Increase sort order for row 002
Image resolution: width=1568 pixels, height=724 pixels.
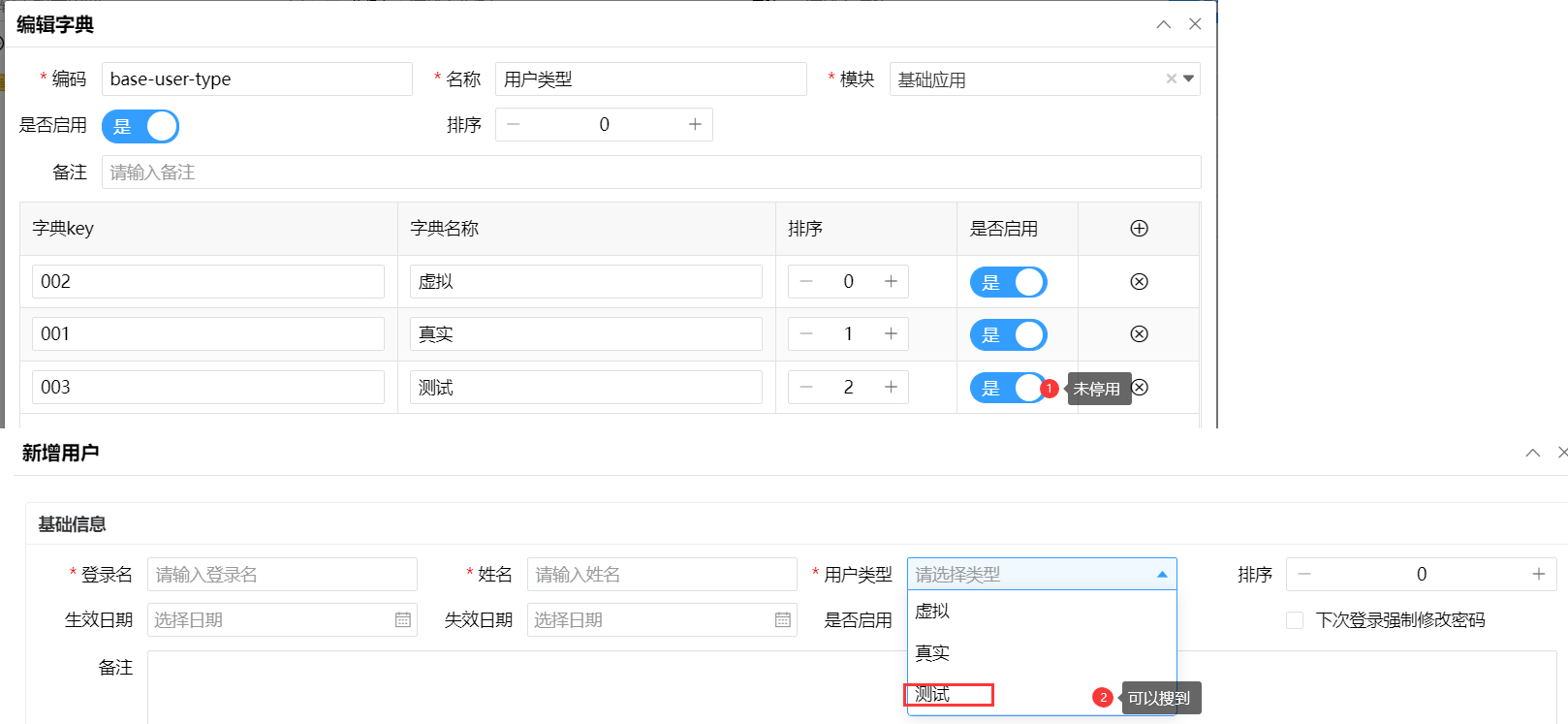(891, 281)
